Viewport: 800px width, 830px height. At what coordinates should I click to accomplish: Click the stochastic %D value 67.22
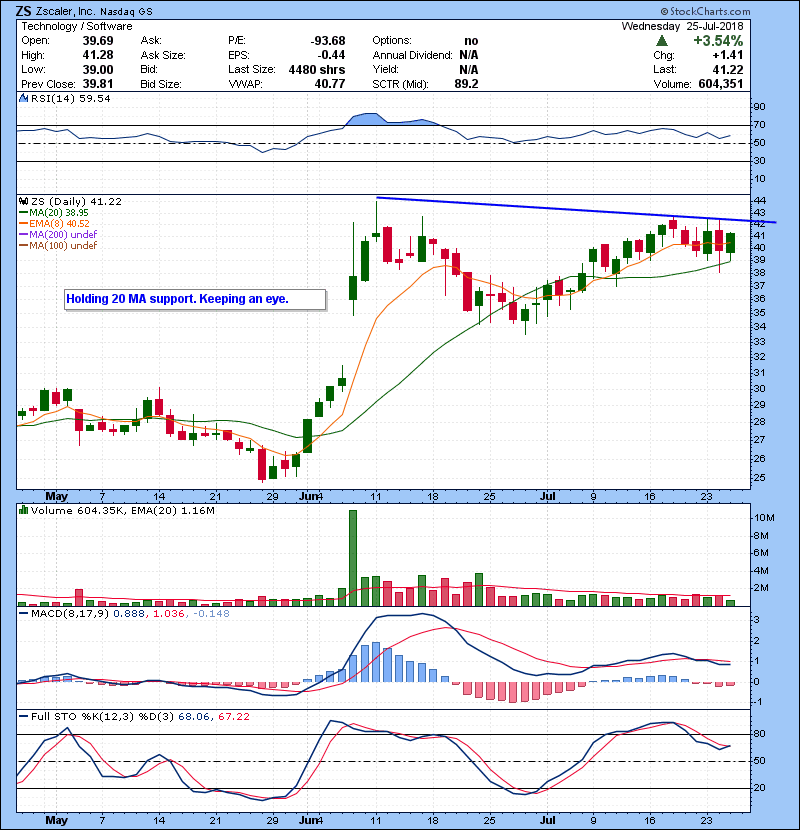(234, 717)
